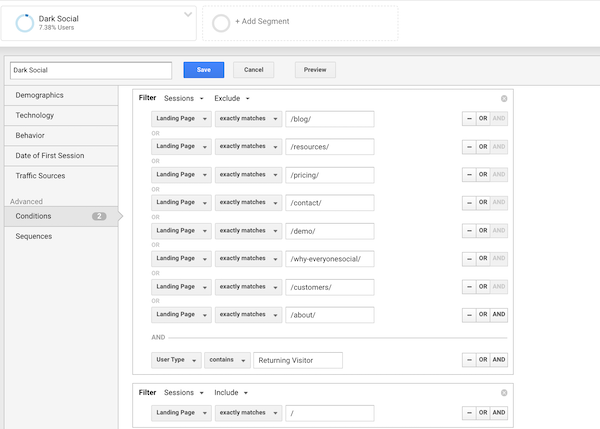600x429 pixels.
Task: Remove the /contact/ condition with minus button
Action: 469,202
